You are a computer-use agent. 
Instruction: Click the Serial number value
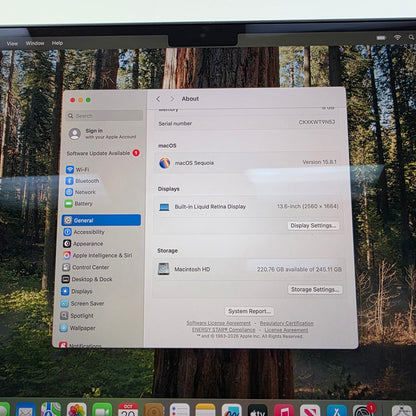pos(317,122)
